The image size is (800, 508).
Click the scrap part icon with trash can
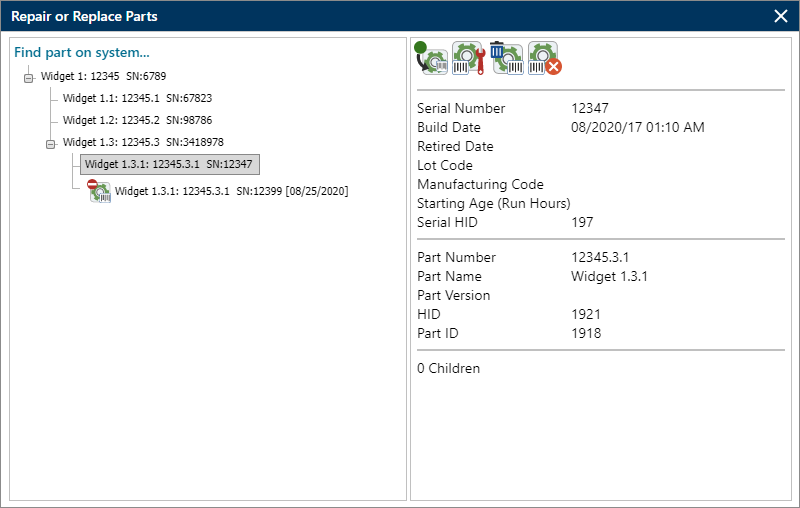[507, 59]
